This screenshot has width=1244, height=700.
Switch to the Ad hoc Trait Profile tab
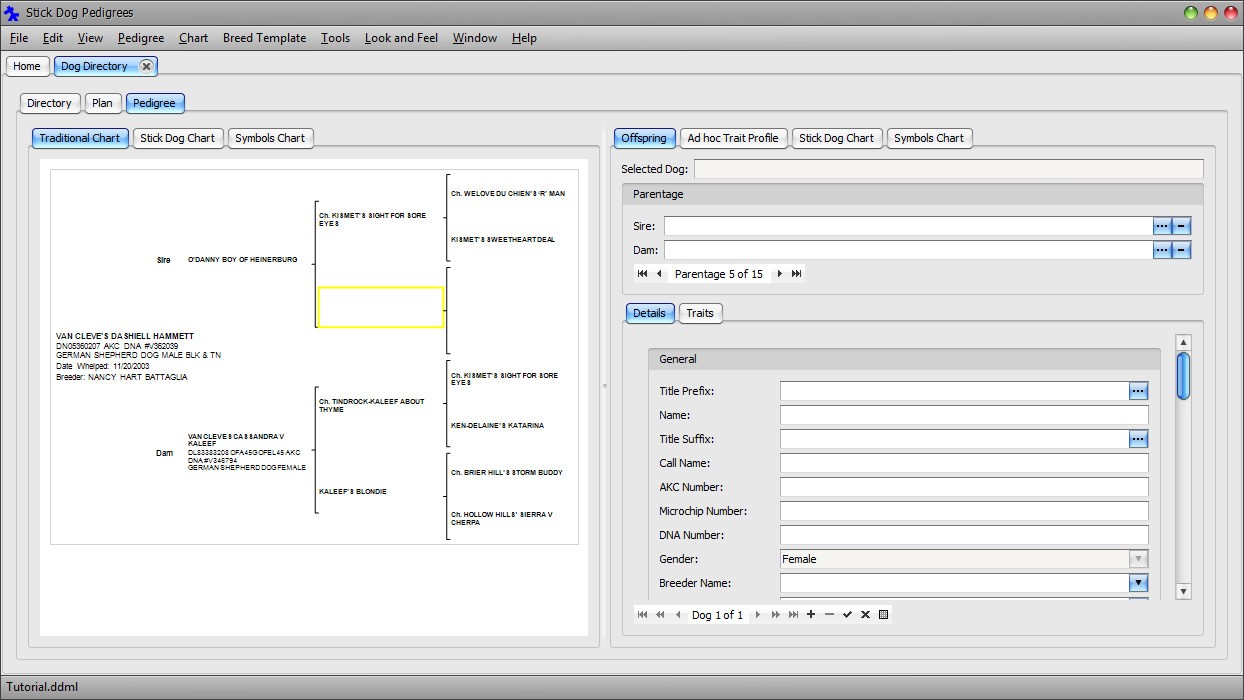tap(732, 138)
